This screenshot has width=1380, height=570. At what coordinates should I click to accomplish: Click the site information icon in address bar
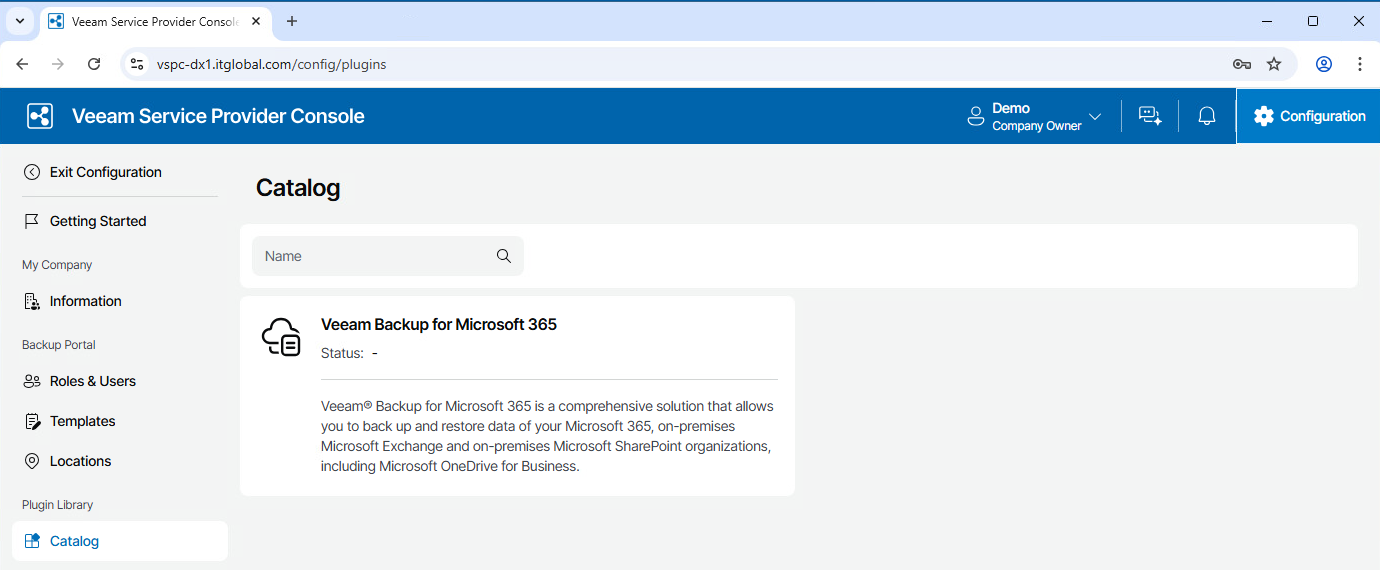click(138, 64)
